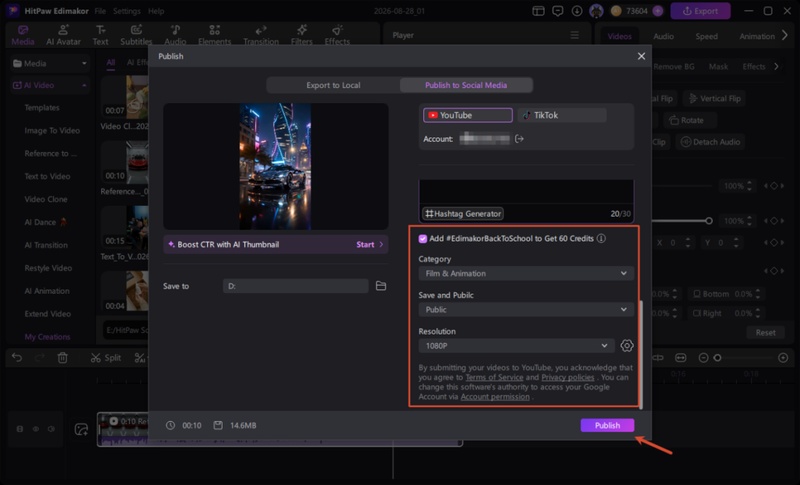The height and width of the screenshot is (485, 800).
Task: Add cover image icon on timeline track
Action: pyautogui.click(x=81, y=429)
